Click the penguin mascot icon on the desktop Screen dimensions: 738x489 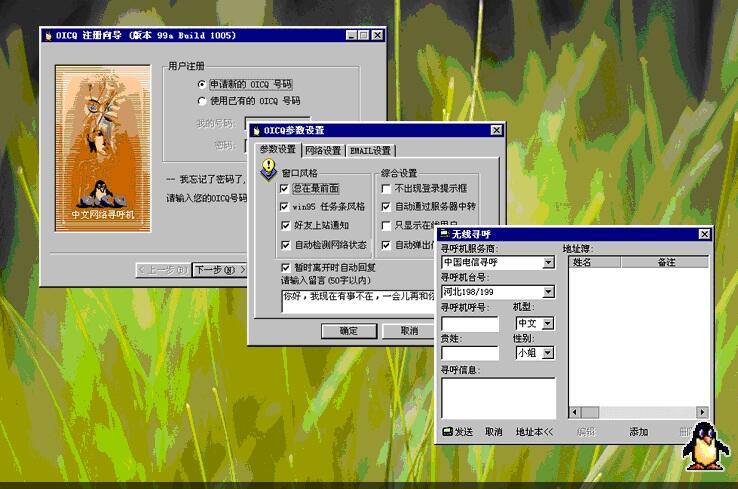click(705, 446)
